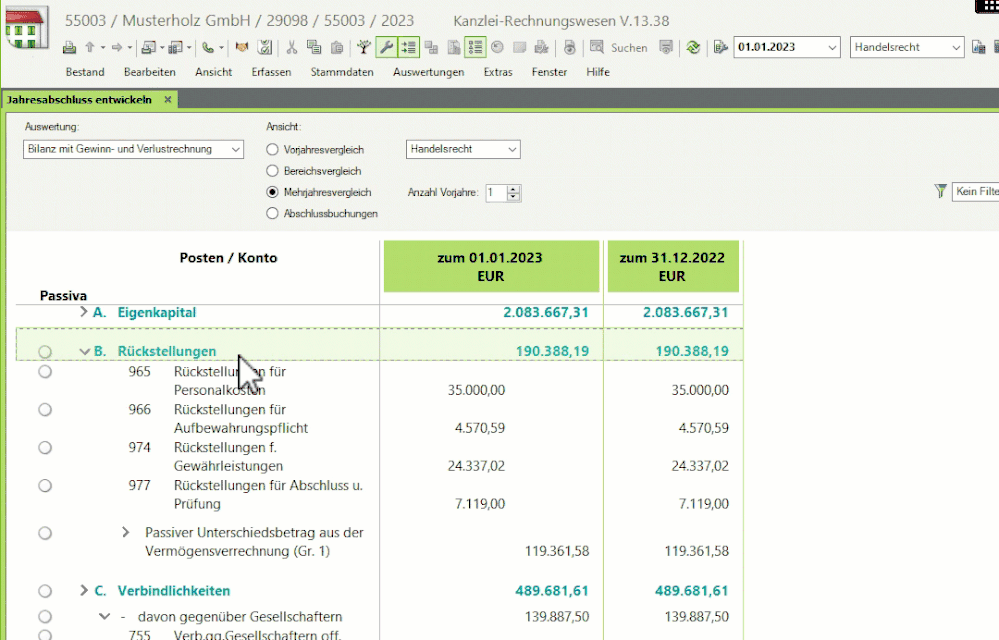Click the overlapping gray squares toolbar icon
This screenshot has height=640, width=999.
(x=431, y=47)
